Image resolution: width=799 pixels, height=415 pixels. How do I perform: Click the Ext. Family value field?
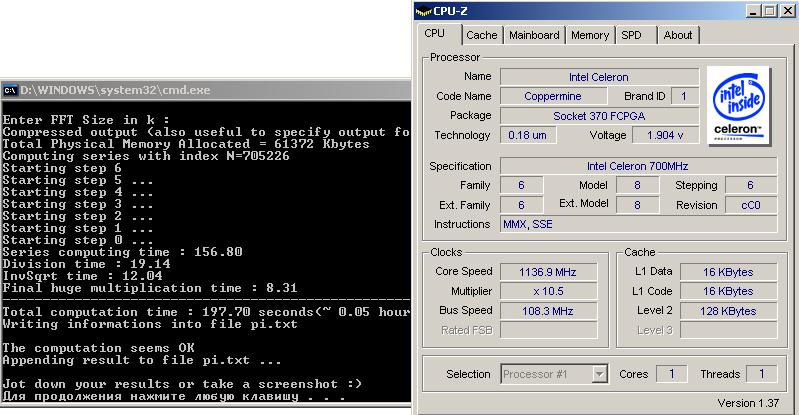521,205
